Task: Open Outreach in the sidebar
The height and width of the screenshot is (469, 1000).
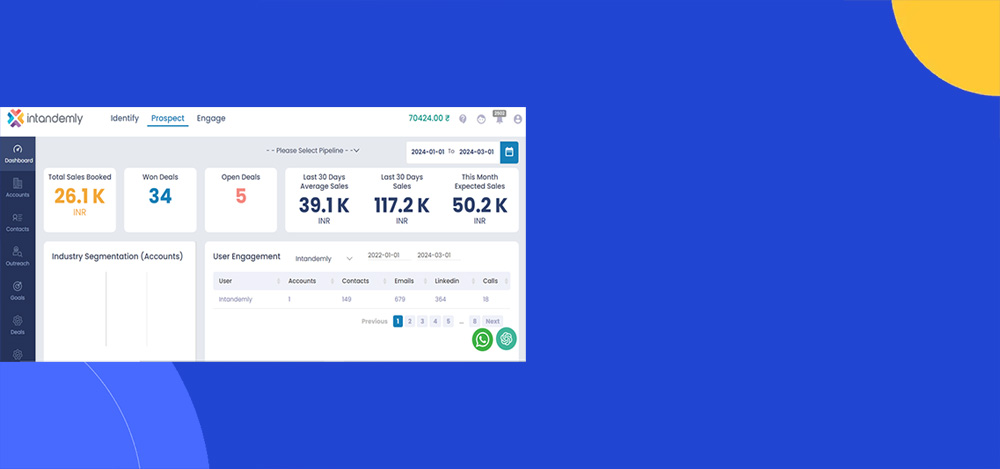Action: [18, 257]
